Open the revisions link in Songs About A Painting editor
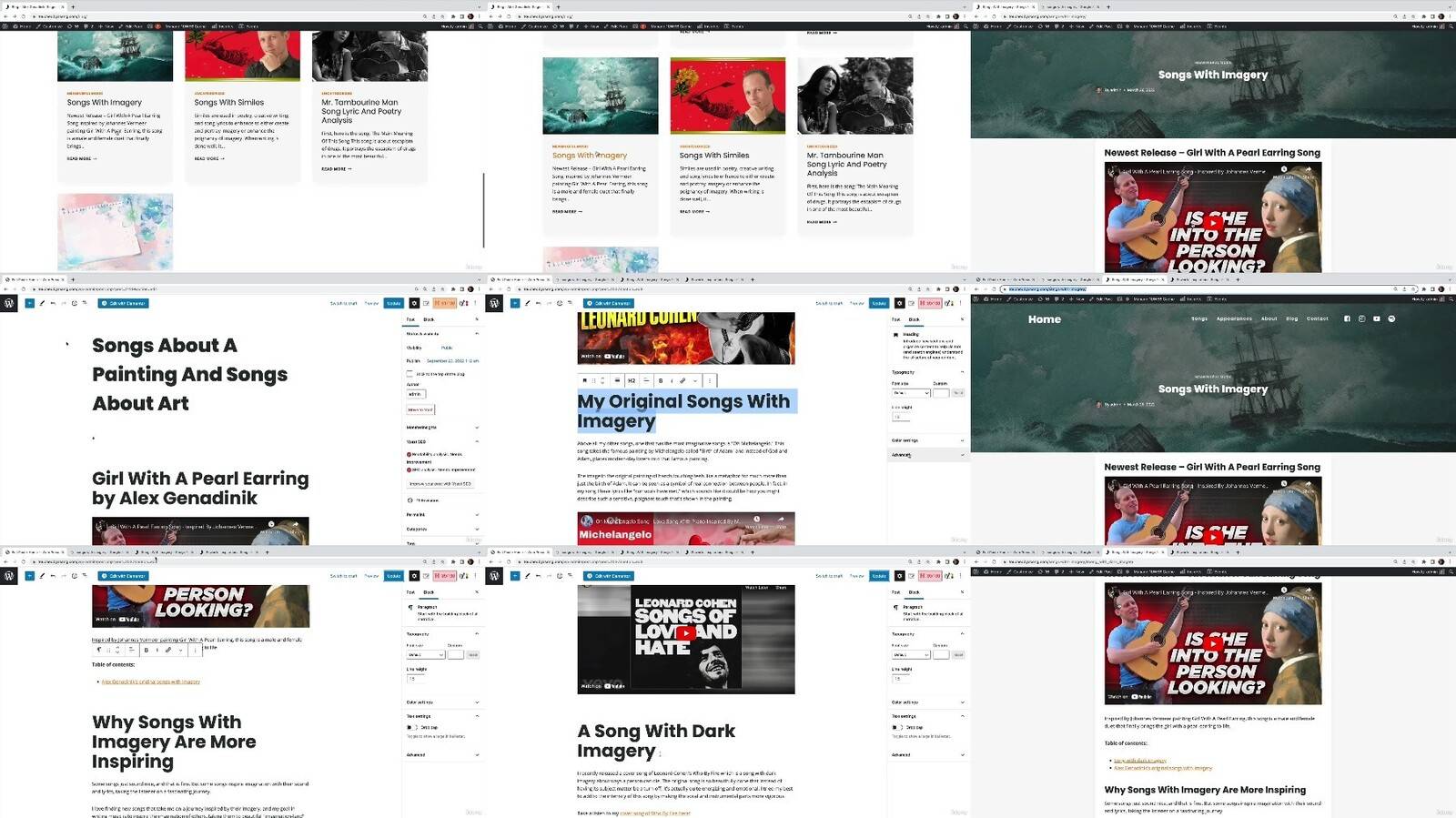 coord(426,500)
